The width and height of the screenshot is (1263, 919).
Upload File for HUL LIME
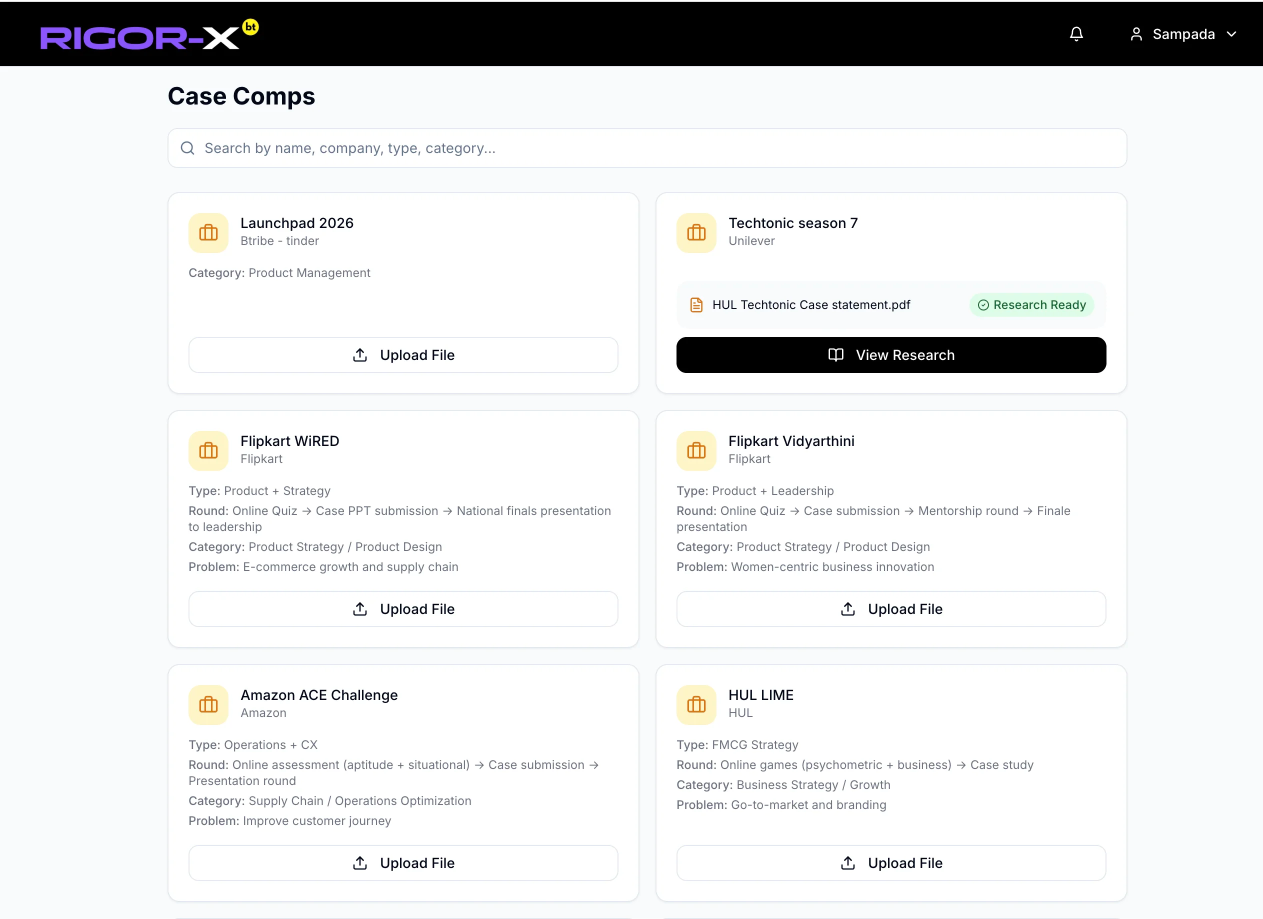click(x=891, y=863)
